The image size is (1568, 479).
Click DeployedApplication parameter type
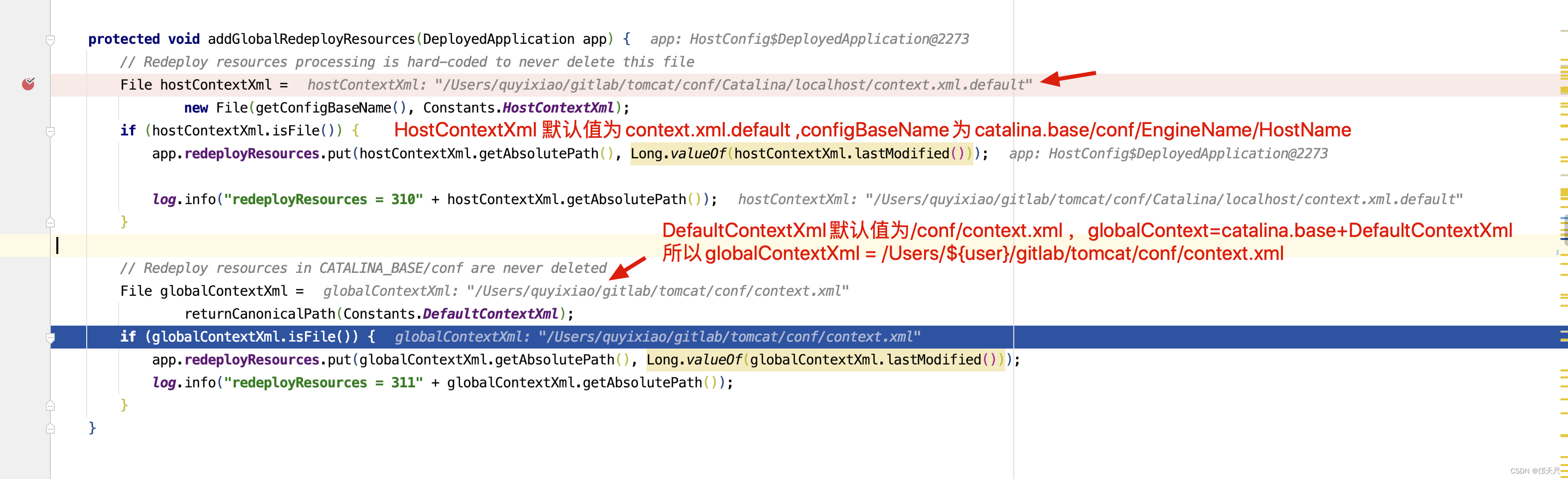[x=498, y=39]
